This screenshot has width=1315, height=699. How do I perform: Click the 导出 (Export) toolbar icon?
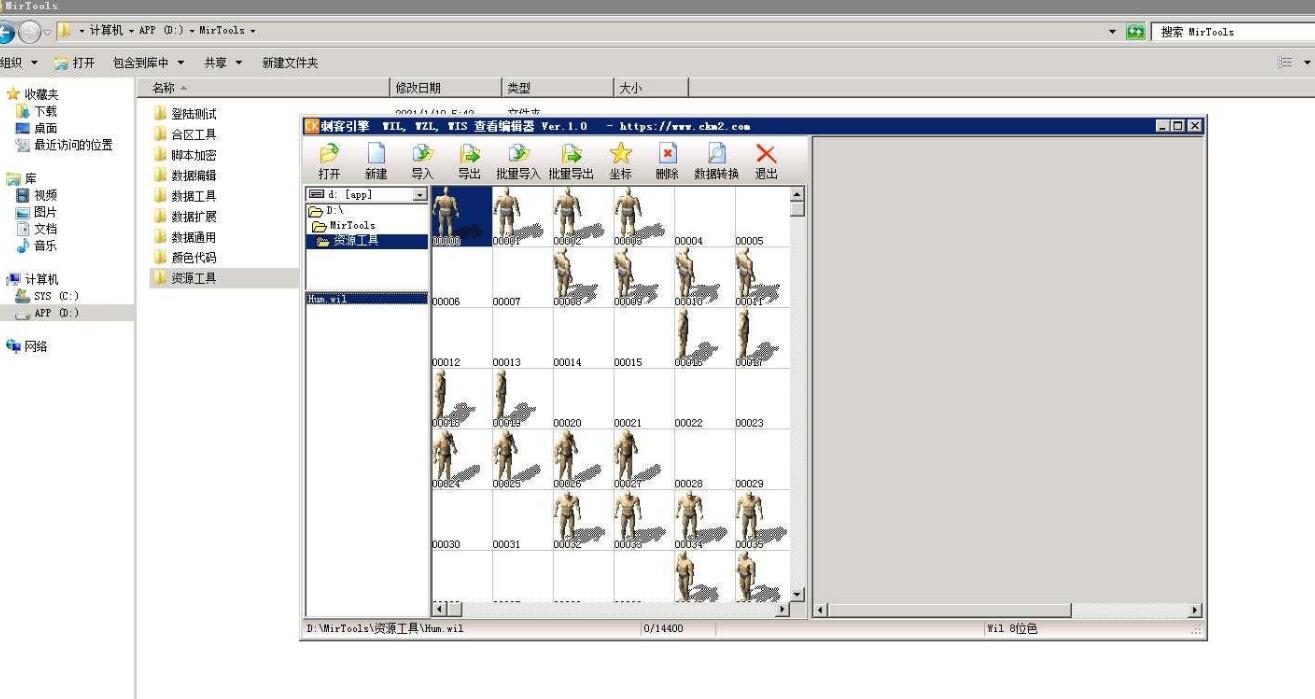tap(469, 154)
